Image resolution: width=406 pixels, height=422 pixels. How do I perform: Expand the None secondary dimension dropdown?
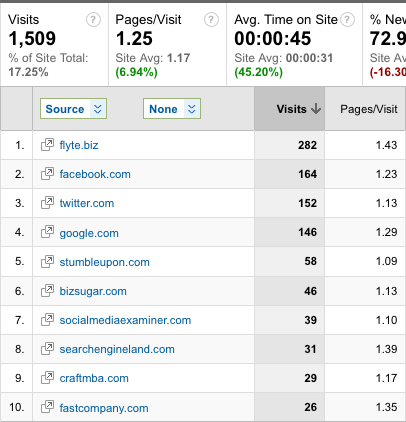[172, 109]
